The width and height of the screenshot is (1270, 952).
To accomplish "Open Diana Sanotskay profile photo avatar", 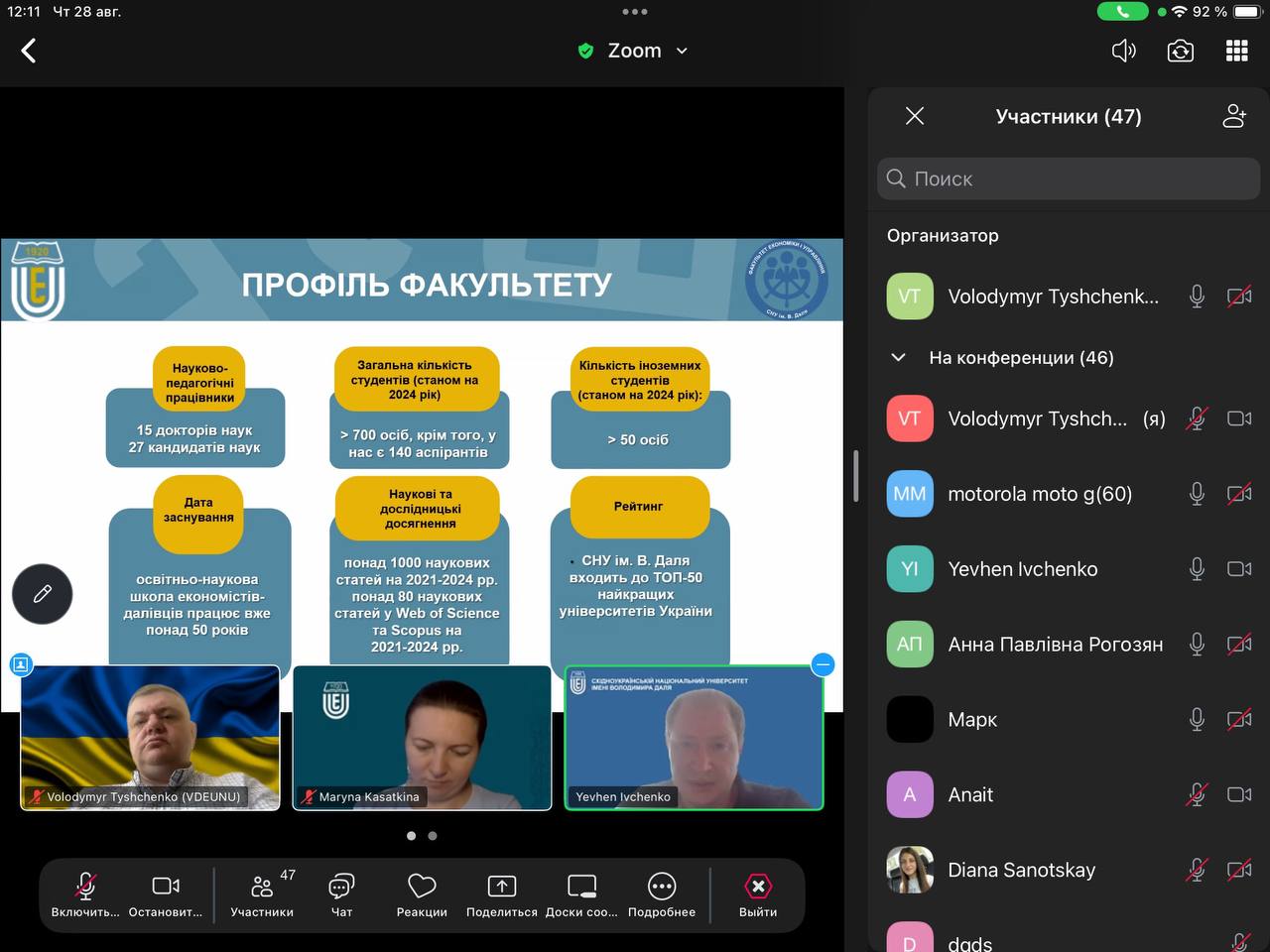I will 910,870.
